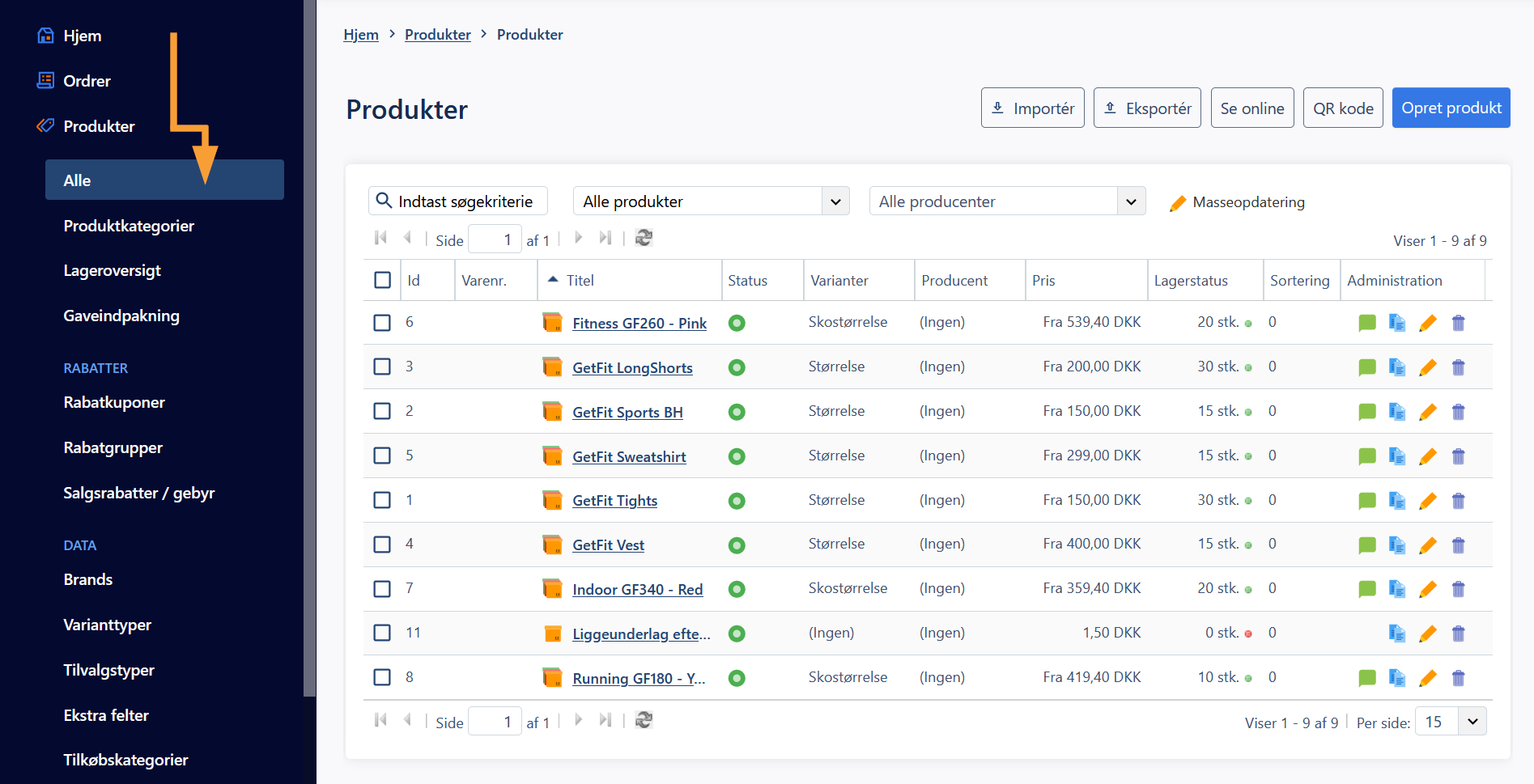Open comments for GetFit Tights
1534x784 pixels.
coord(1367,501)
